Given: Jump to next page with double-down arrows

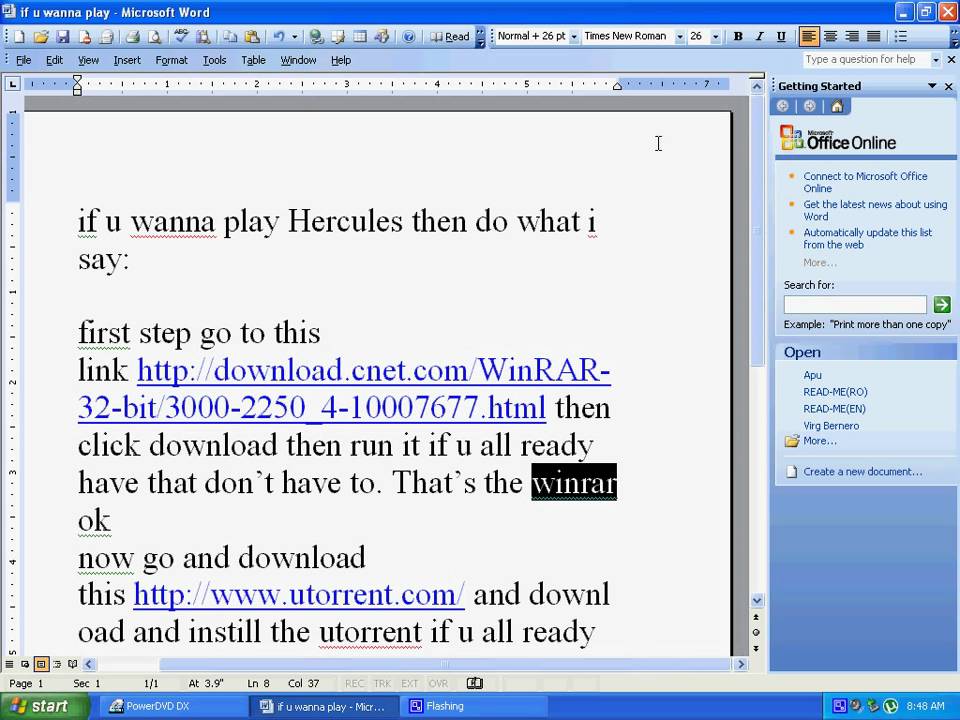Looking at the screenshot, I should pyautogui.click(x=756, y=648).
